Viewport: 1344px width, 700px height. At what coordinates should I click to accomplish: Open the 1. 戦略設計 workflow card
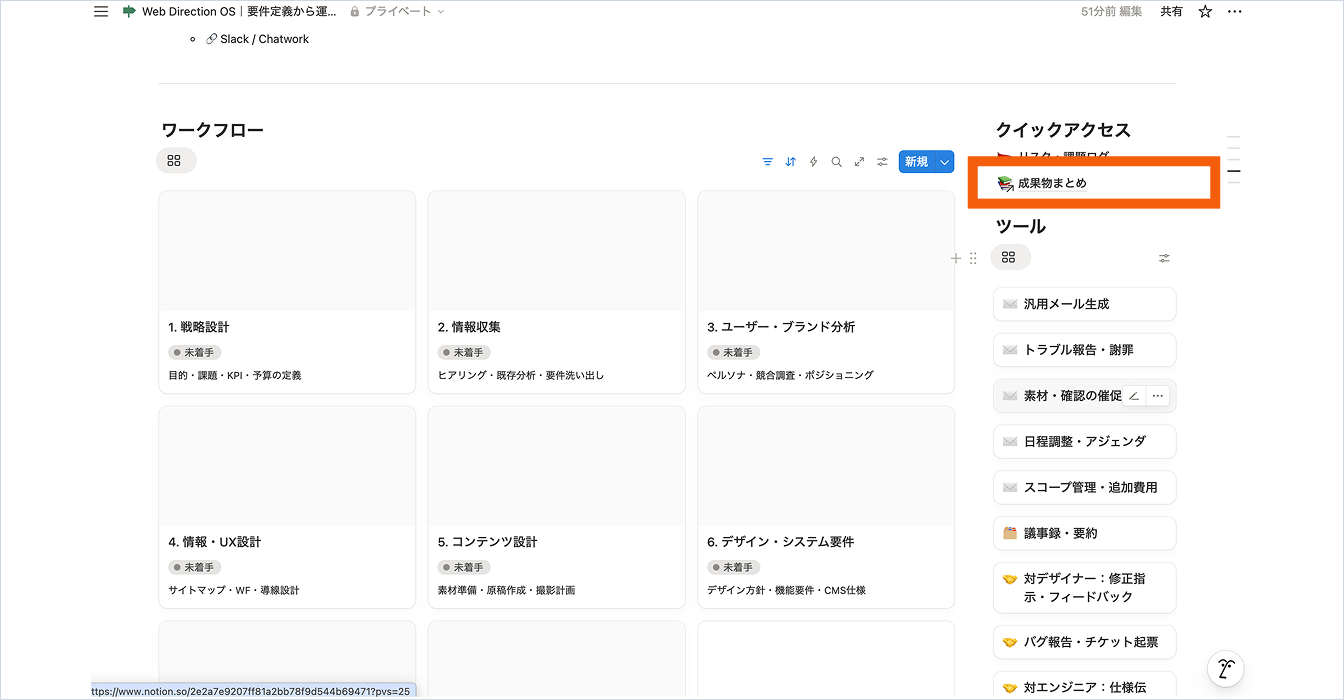coord(287,292)
